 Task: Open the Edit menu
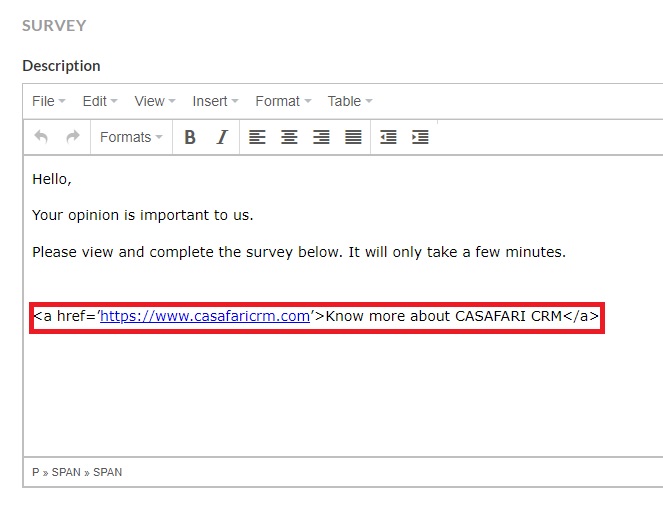pyautogui.click(x=100, y=101)
